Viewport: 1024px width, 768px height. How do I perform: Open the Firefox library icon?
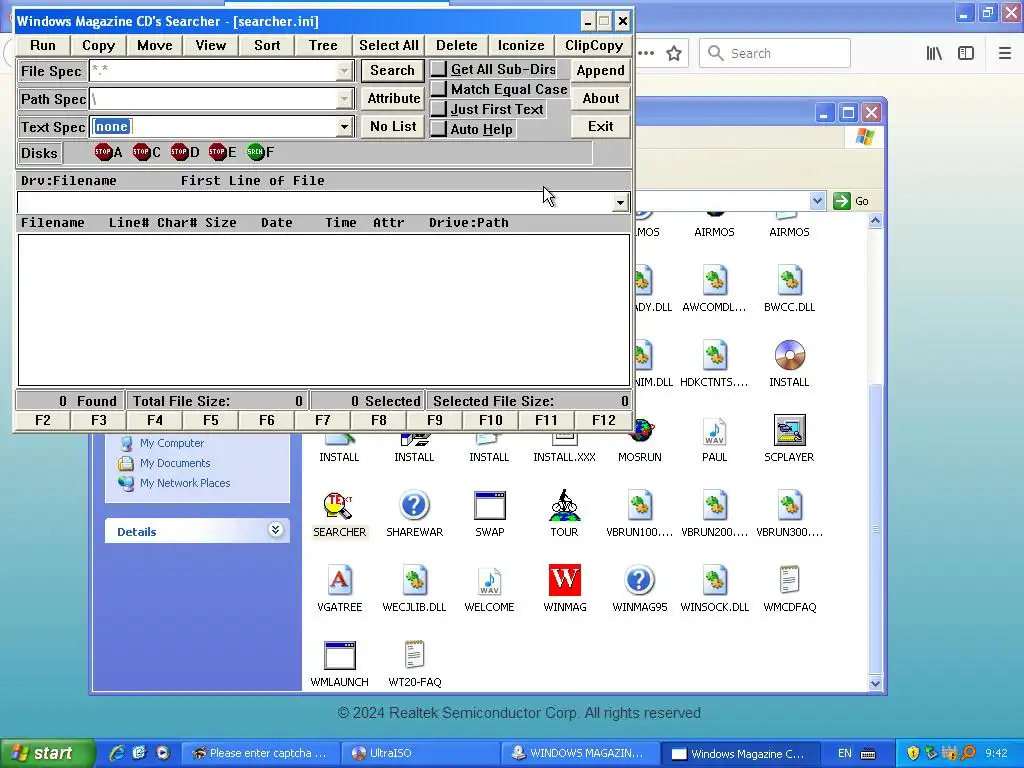pos(934,54)
